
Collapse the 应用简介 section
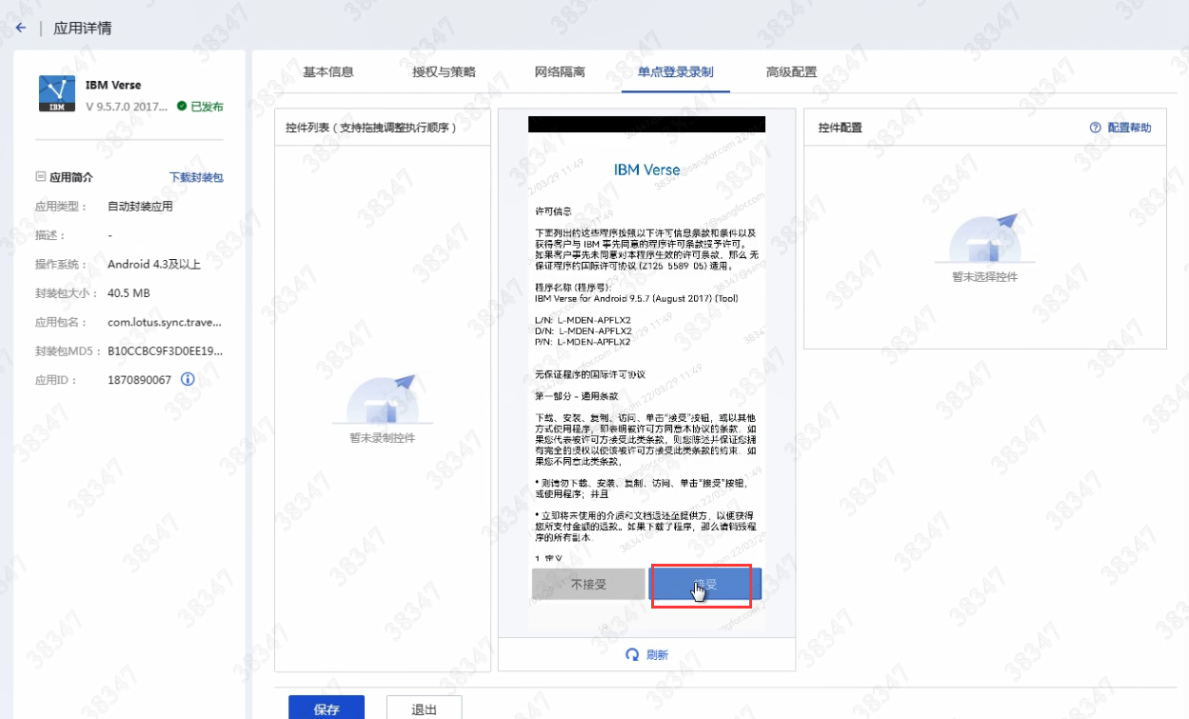[40, 177]
